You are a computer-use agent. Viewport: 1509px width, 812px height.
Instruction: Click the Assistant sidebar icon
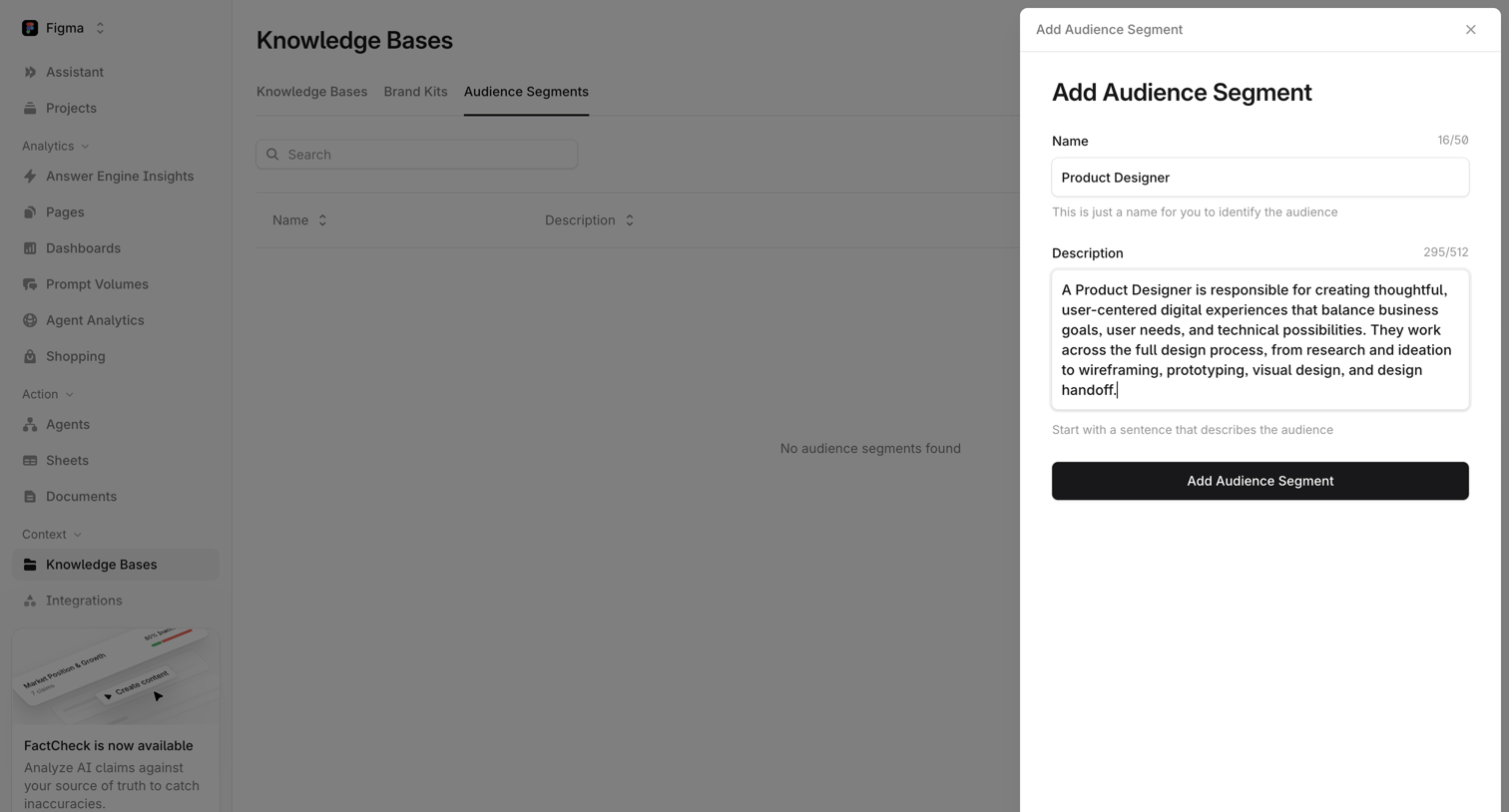click(x=30, y=72)
